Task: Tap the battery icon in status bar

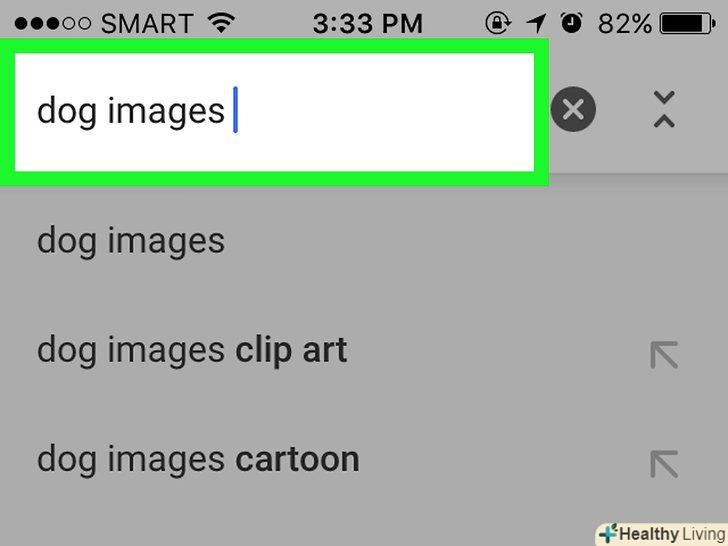Action: [693, 23]
